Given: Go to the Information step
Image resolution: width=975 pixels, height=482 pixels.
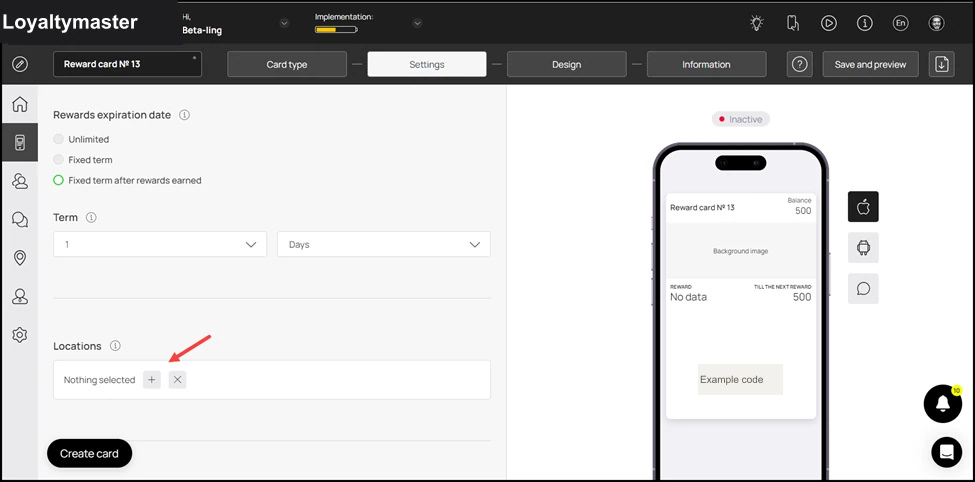Looking at the screenshot, I should [x=706, y=64].
